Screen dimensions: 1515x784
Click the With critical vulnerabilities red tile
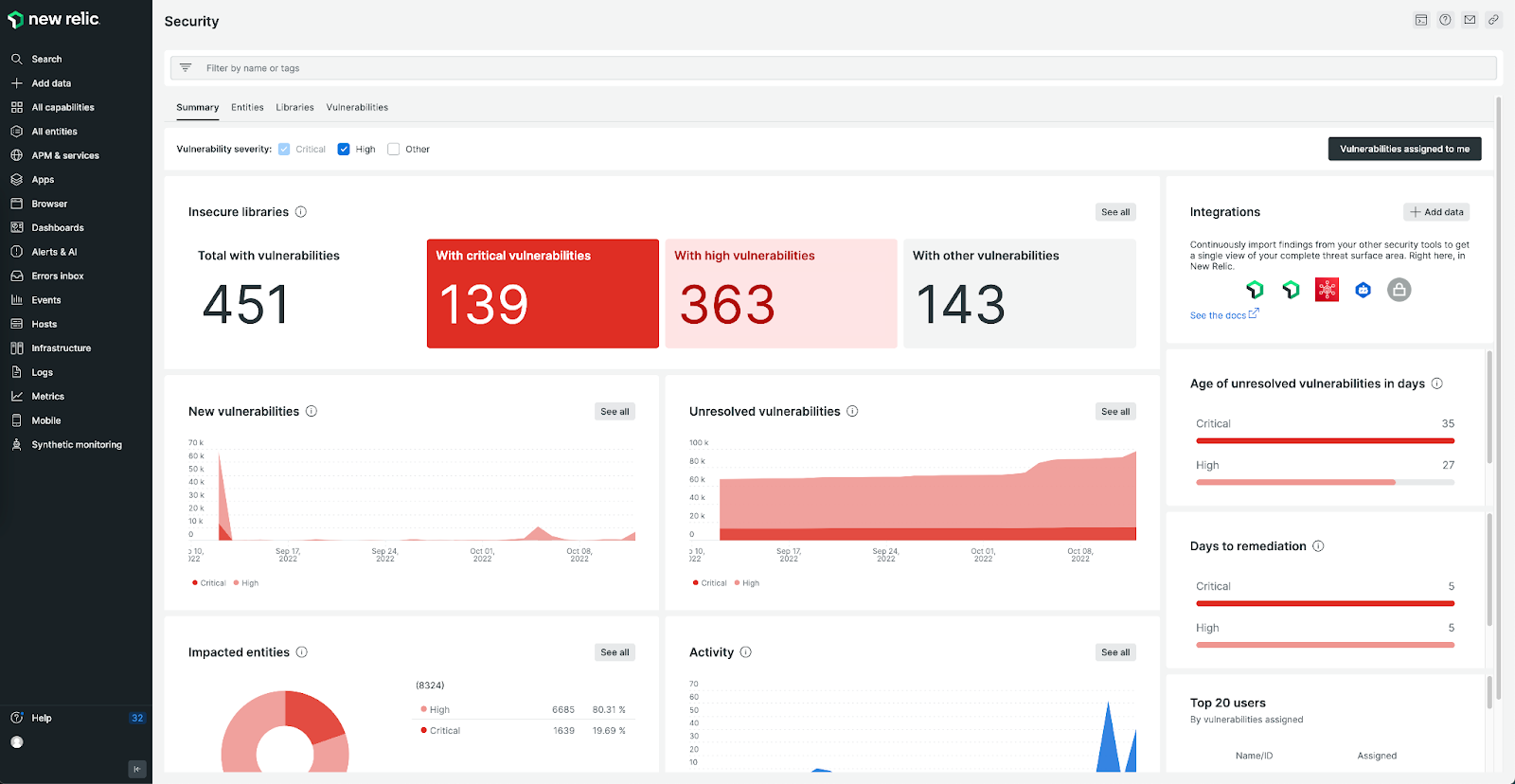click(x=543, y=294)
